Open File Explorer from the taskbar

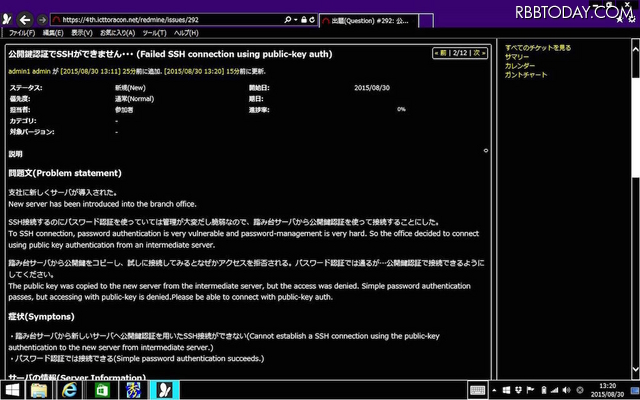tap(39, 391)
